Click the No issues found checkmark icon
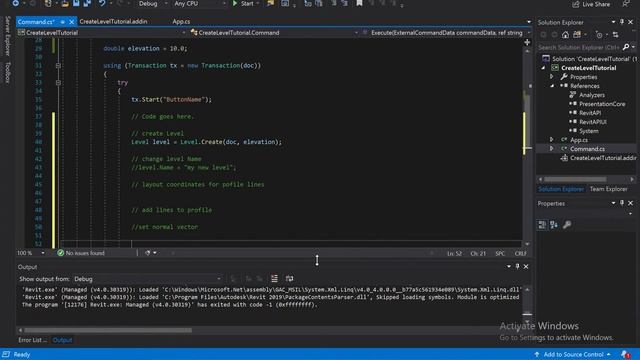 pyautogui.click(x=60, y=253)
